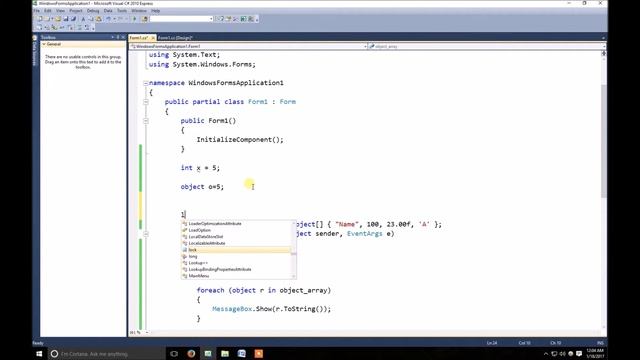
Task: Open the Toolbox window position dropdown
Action: (113, 37)
